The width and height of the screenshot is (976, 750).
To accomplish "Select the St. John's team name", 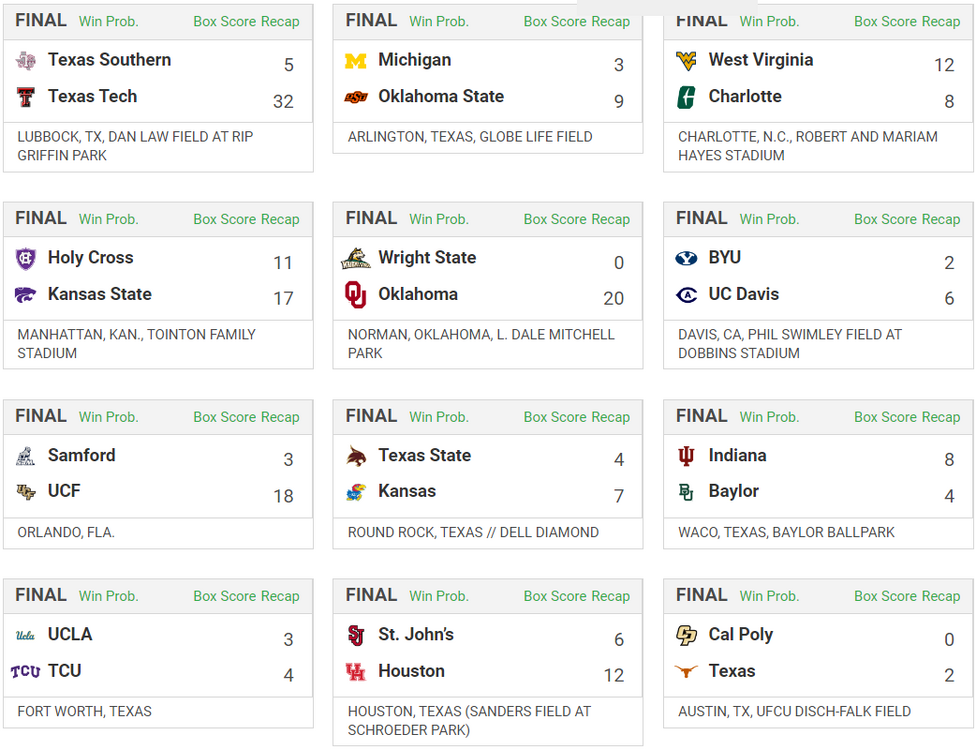I will (x=416, y=635).
